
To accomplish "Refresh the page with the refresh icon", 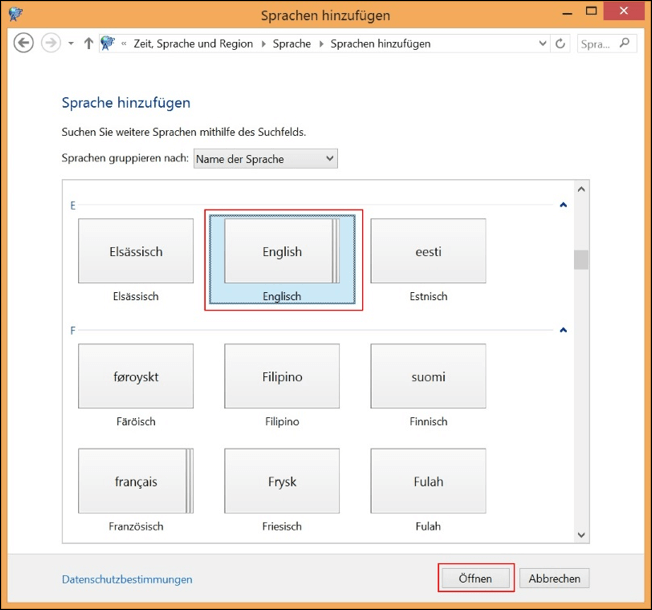I will 560,43.
